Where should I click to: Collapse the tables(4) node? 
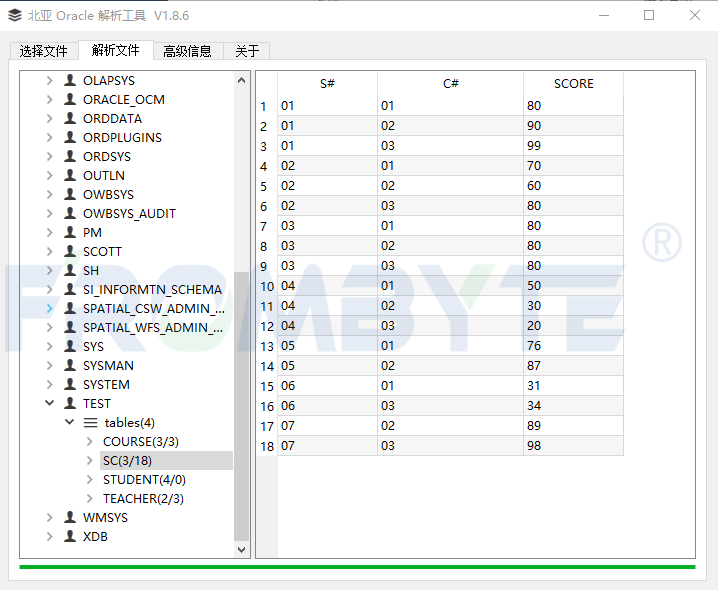point(70,422)
